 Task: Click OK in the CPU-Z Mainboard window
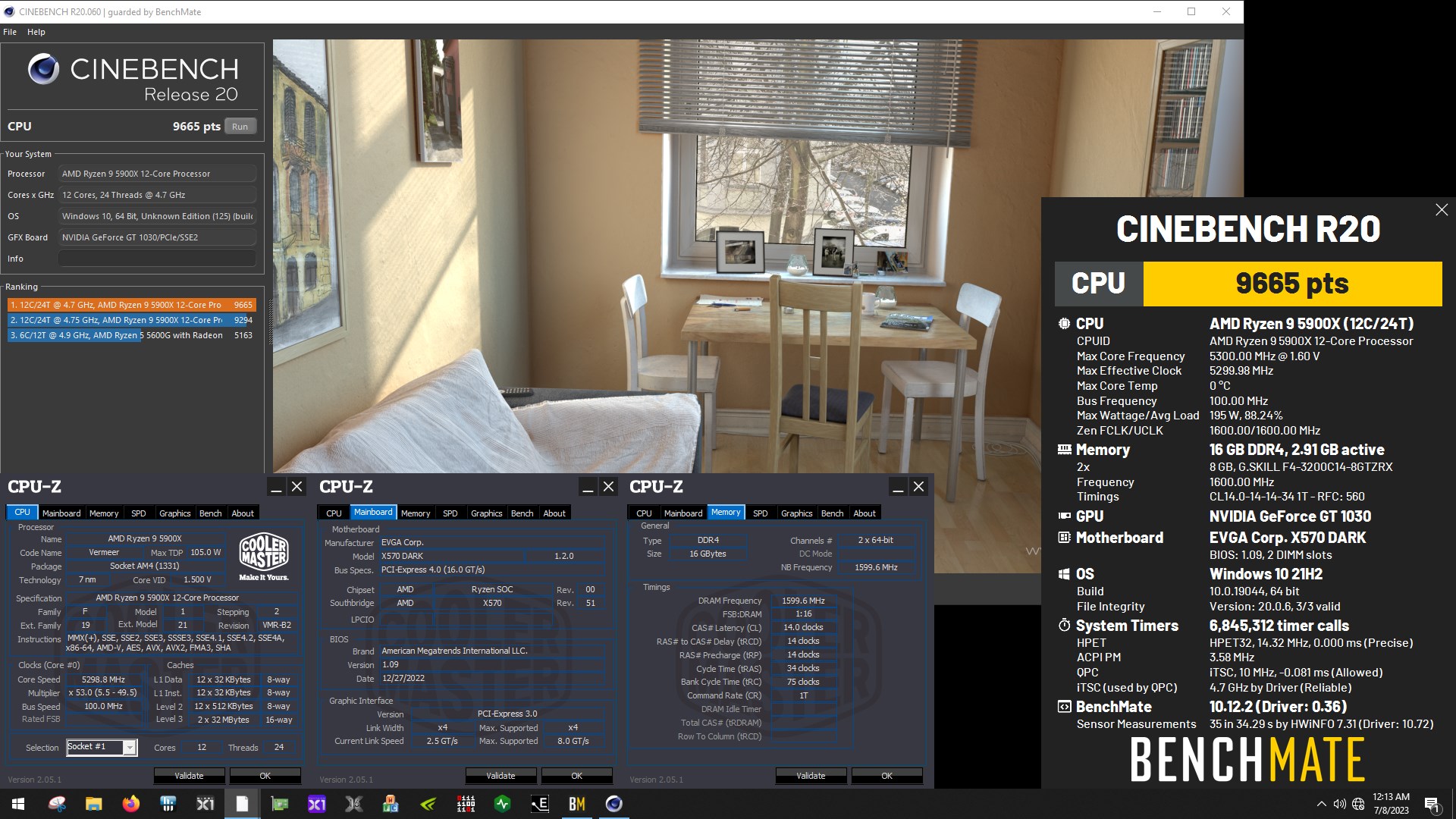pyautogui.click(x=576, y=776)
